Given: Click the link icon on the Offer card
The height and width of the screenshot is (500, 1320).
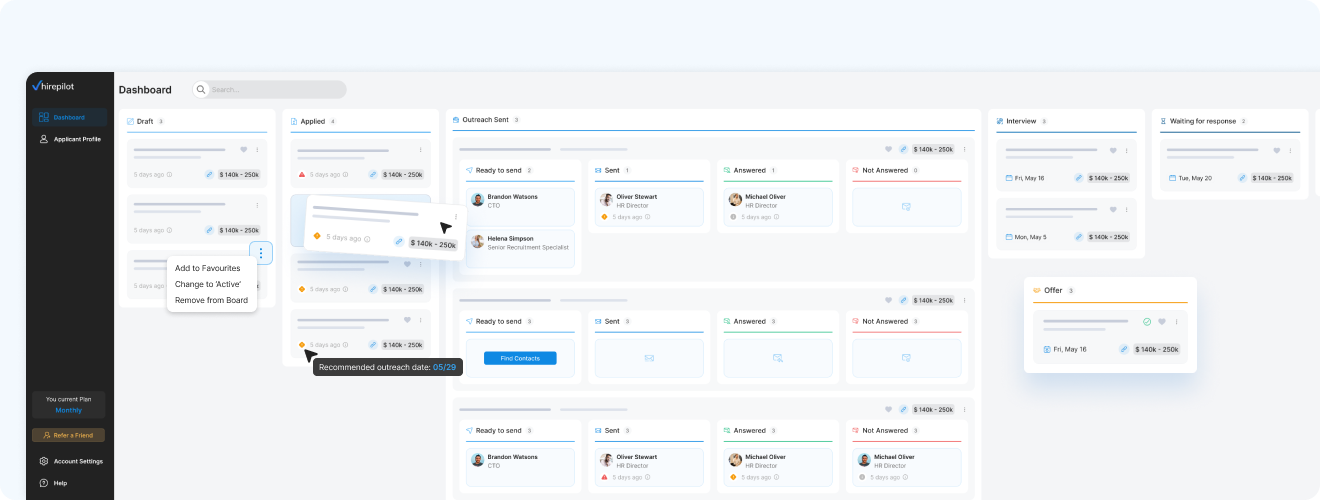Looking at the screenshot, I should (1124, 349).
